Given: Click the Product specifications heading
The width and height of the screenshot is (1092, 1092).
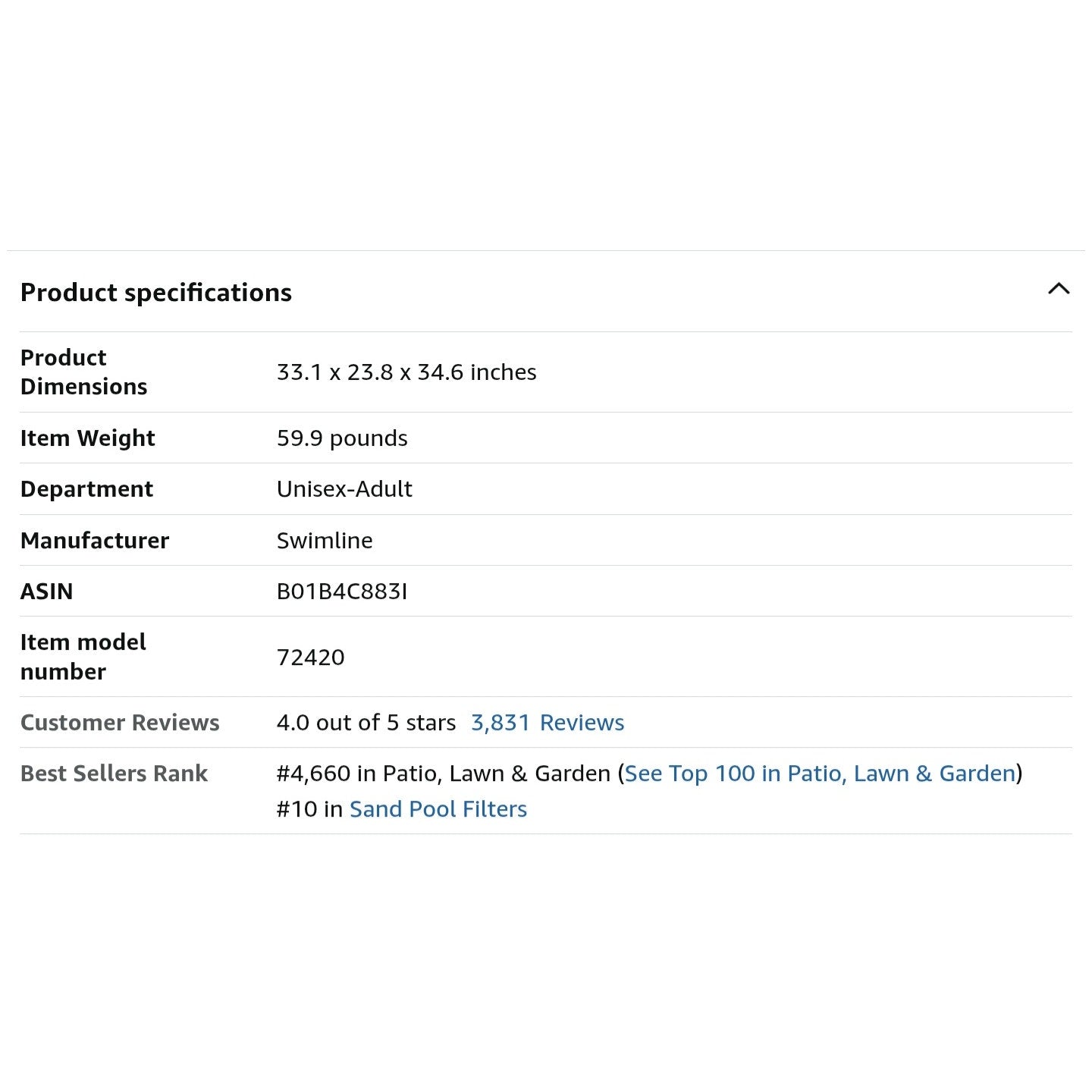Looking at the screenshot, I should (156, 293).
